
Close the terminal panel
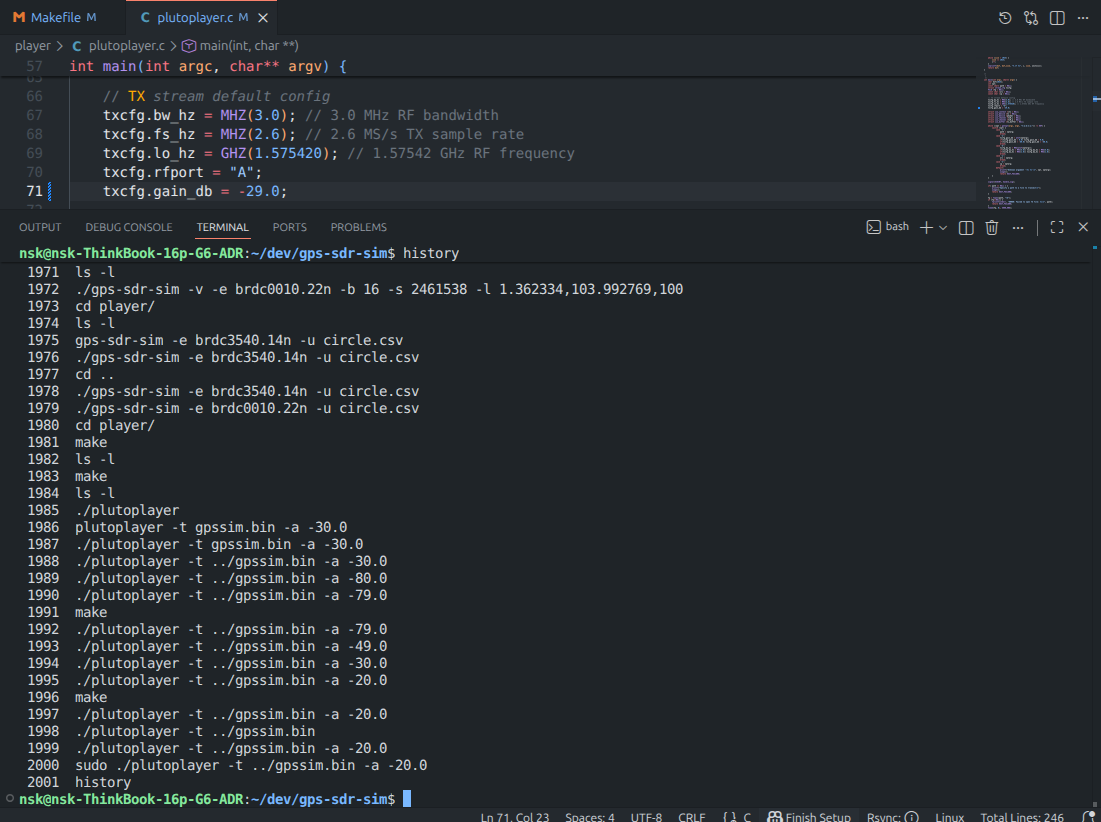[1083, 227]
